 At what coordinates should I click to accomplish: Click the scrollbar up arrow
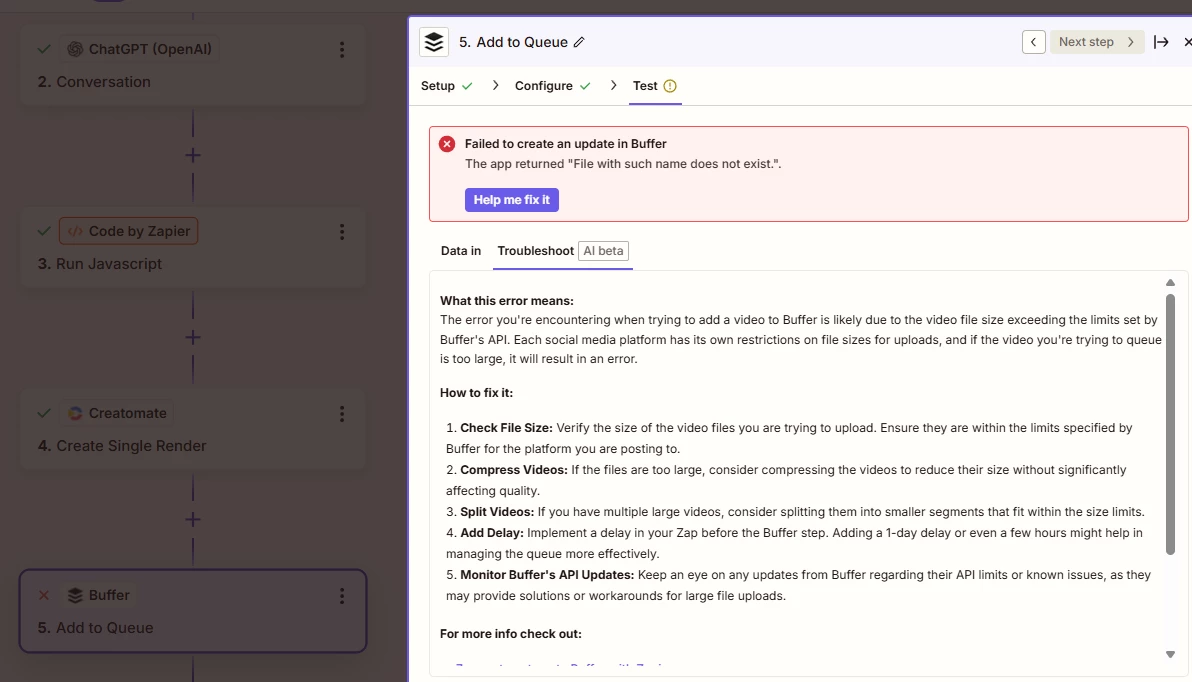tap(1170, 283)
